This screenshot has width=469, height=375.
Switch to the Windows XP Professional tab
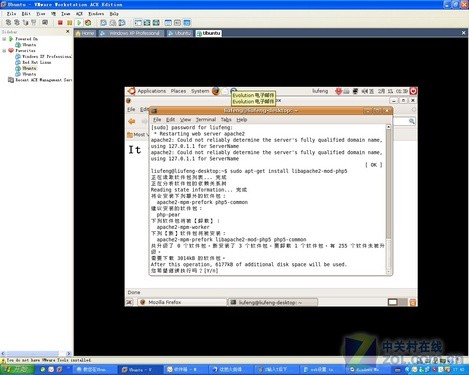click(x=131, y=33)
